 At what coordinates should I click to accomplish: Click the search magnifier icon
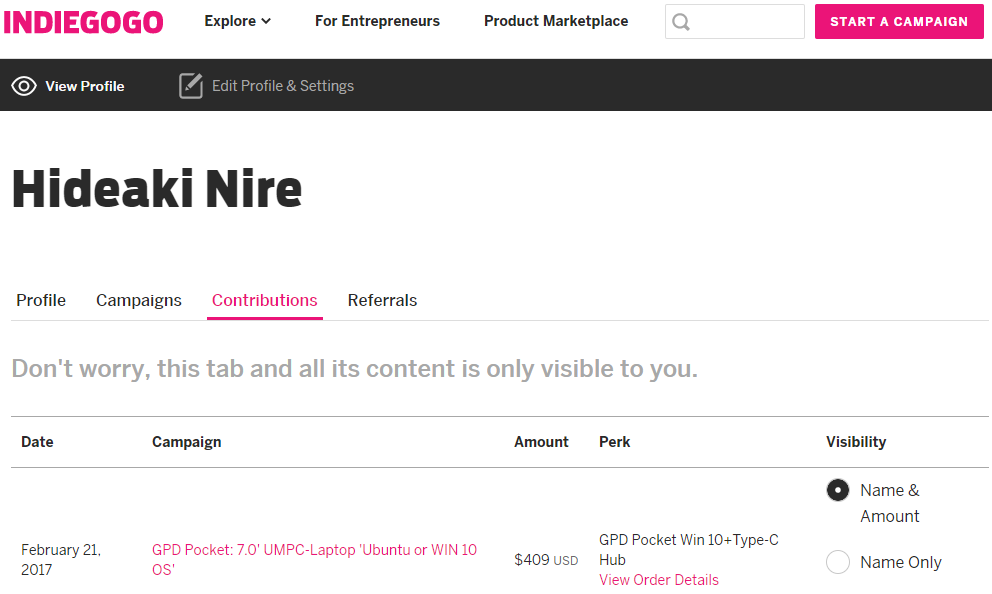(681, 22)
